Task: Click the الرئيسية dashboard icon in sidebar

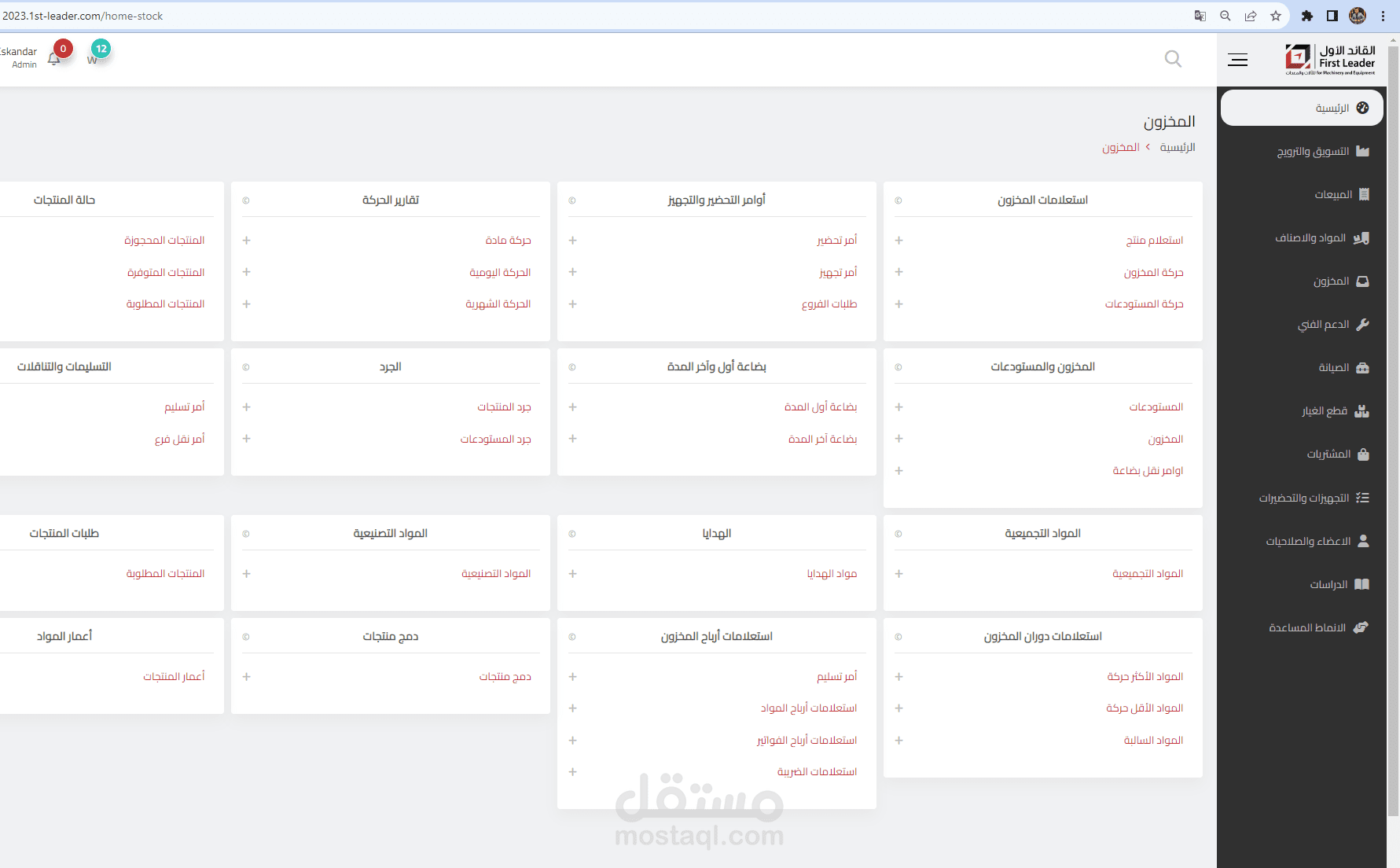Action: point(1363,108)
